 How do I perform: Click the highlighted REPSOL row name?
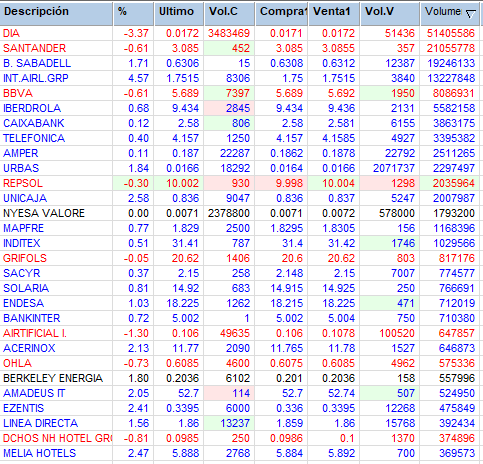[x=23, y=183]
